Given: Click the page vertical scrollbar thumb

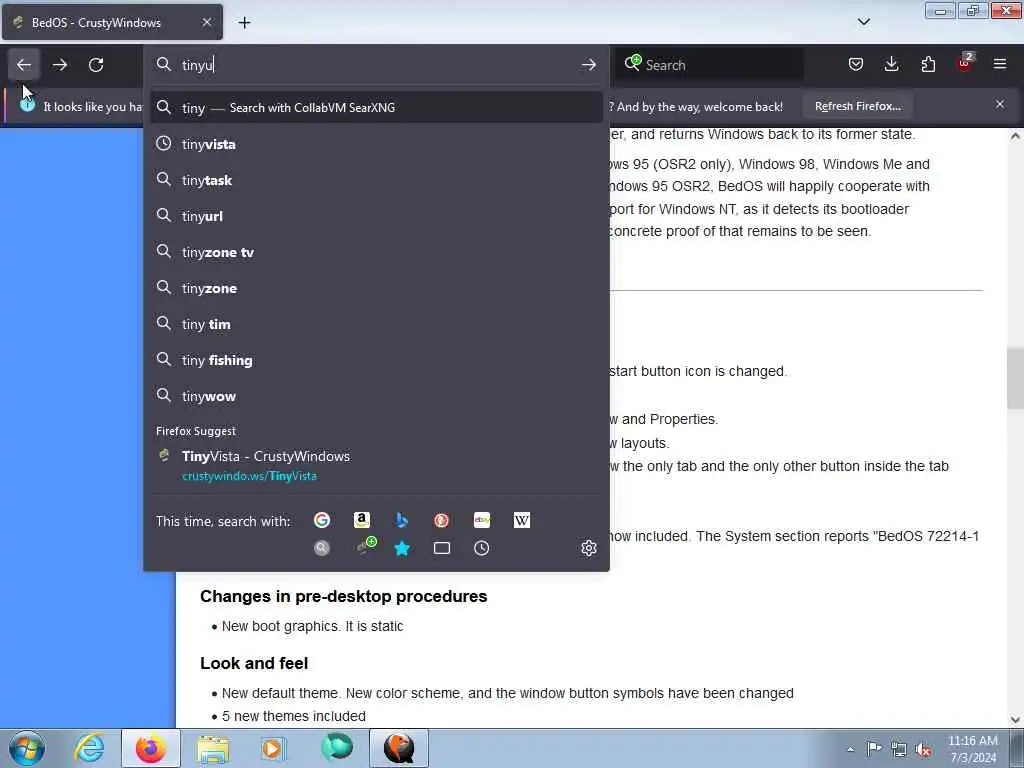Looking at the screenshot, I should point(1015,379).
